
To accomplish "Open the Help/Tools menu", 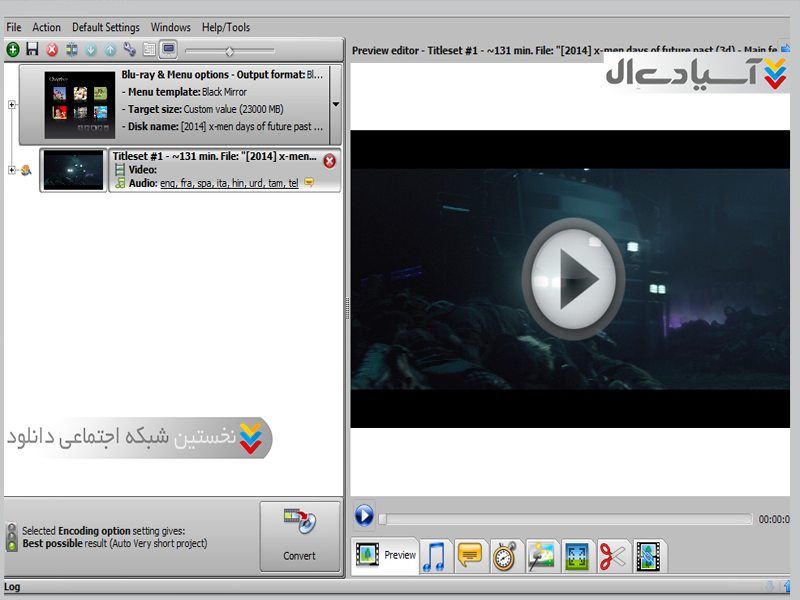I will click(225, 27).
